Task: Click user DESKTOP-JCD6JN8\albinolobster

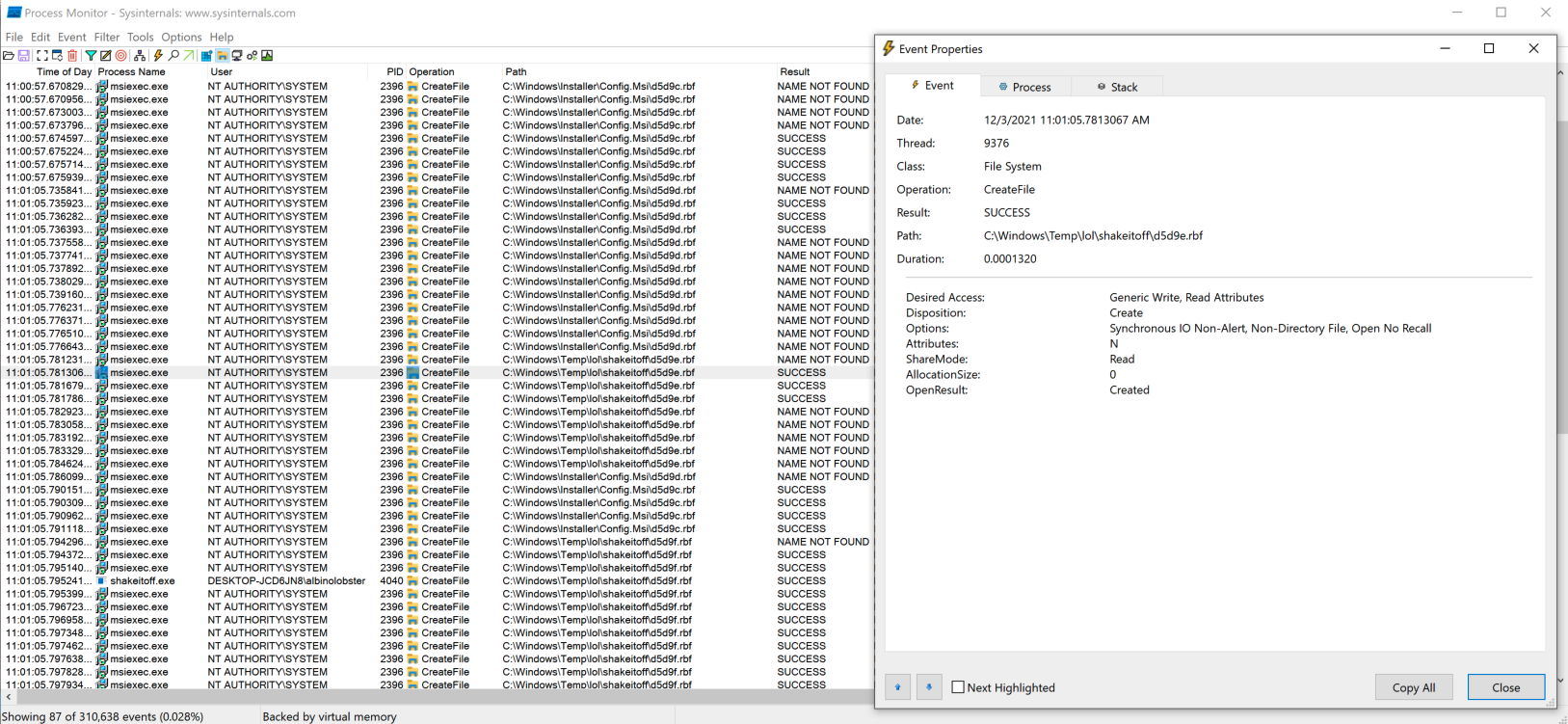Action: coord(286,581)
